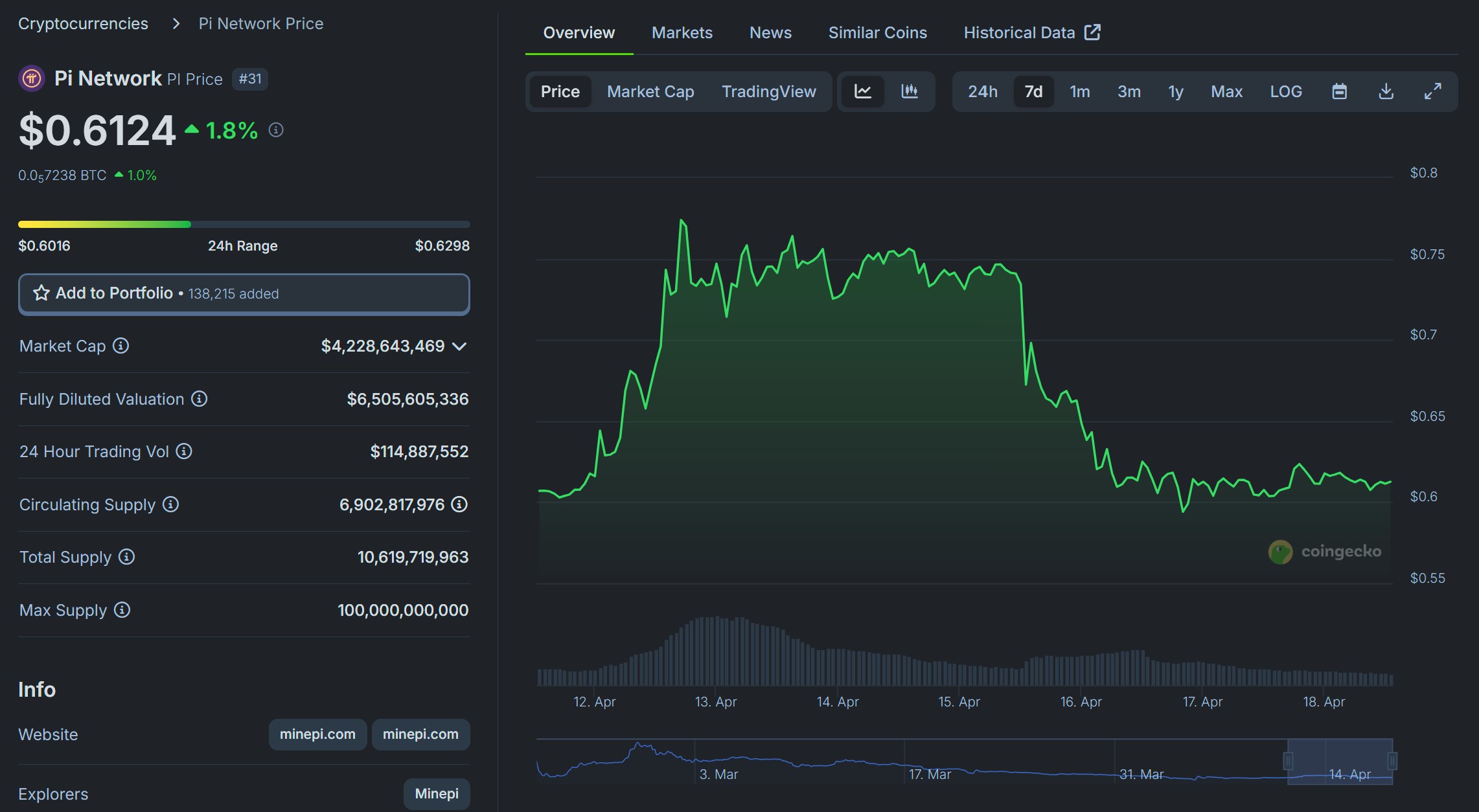Show Max Supply info icon
The height and width of the screenshot is (812, 1479).
coord(122,610)
